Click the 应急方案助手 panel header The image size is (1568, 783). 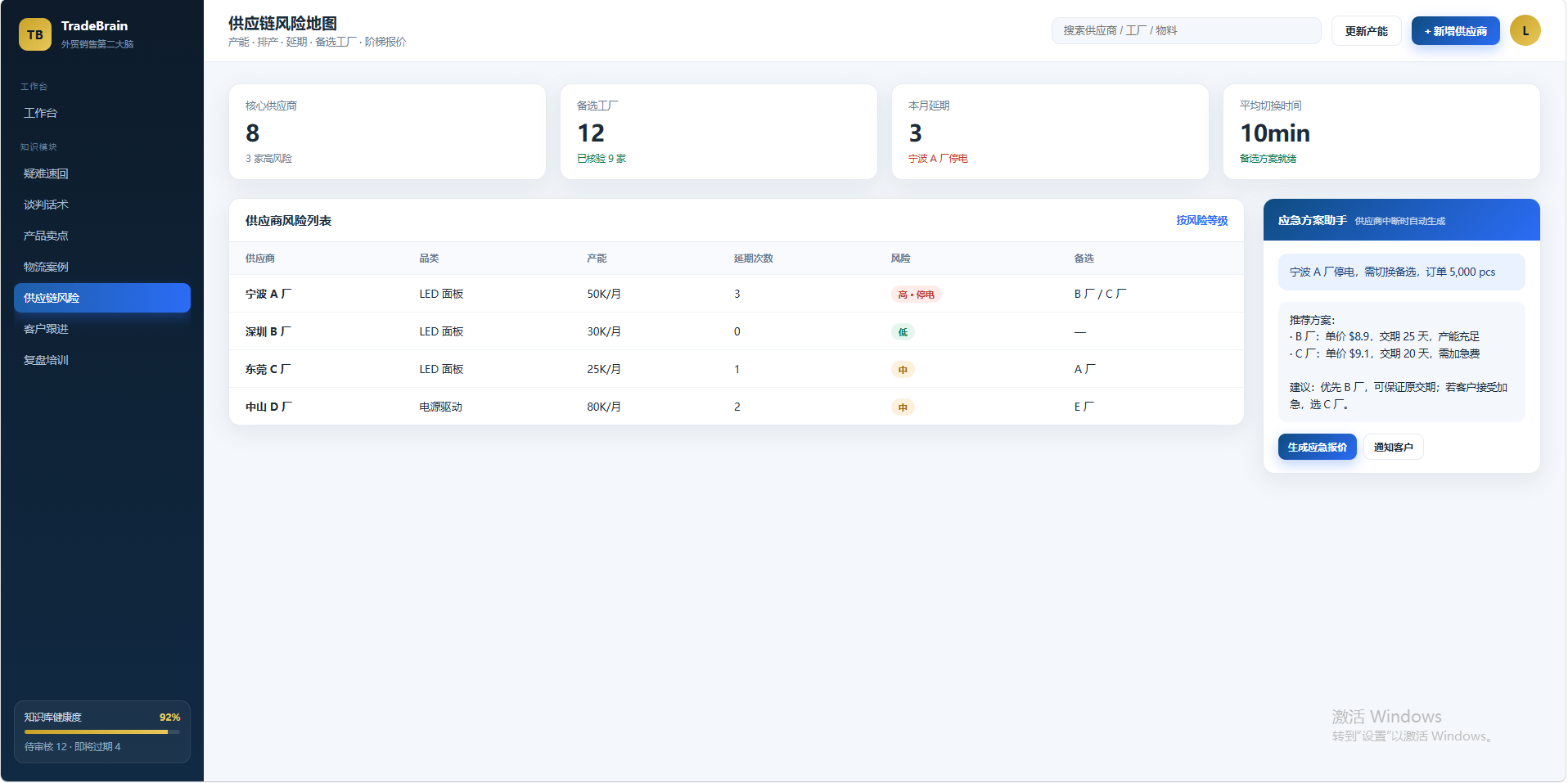1401,220
